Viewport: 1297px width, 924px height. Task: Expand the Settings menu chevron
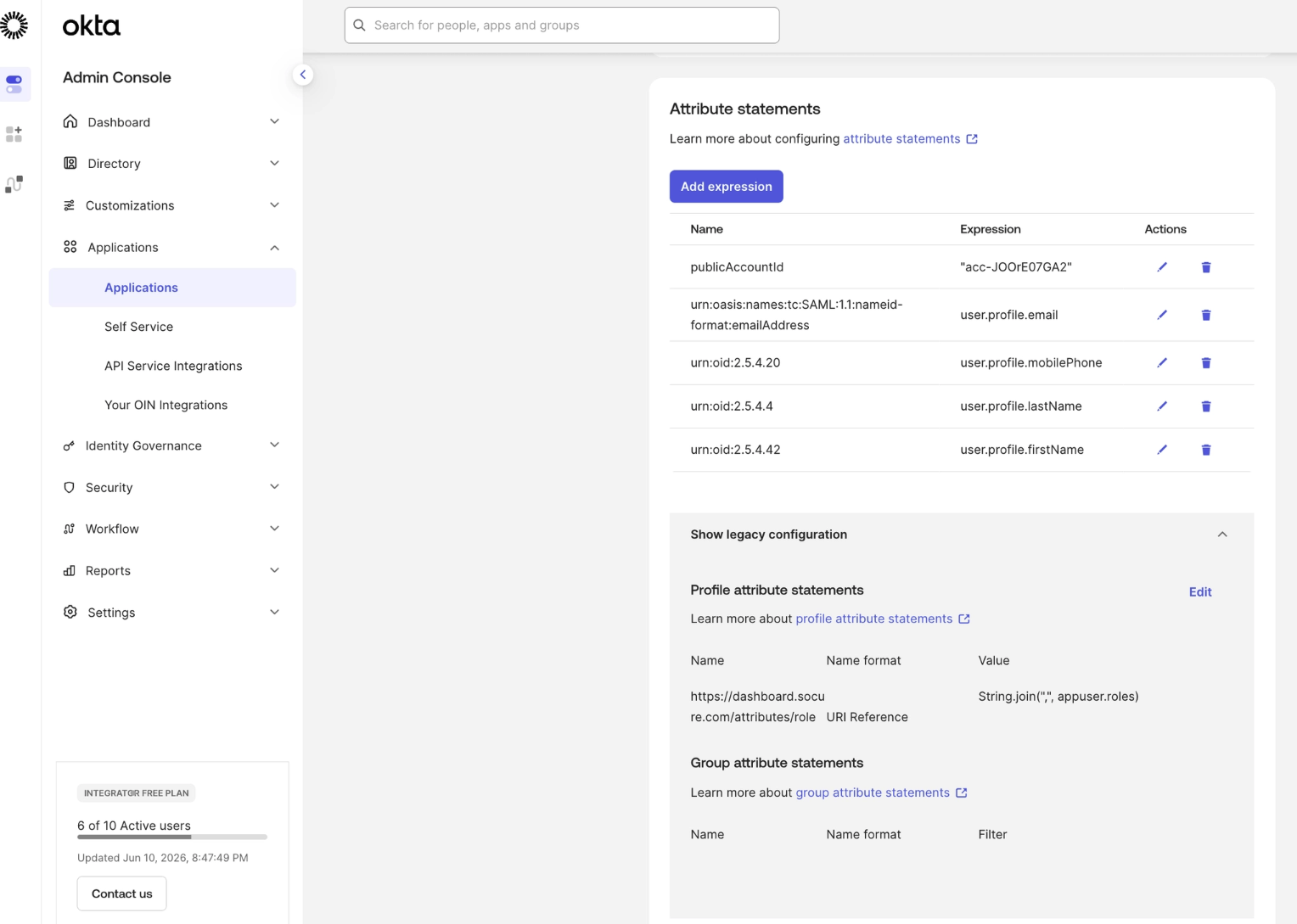point(274,612)
